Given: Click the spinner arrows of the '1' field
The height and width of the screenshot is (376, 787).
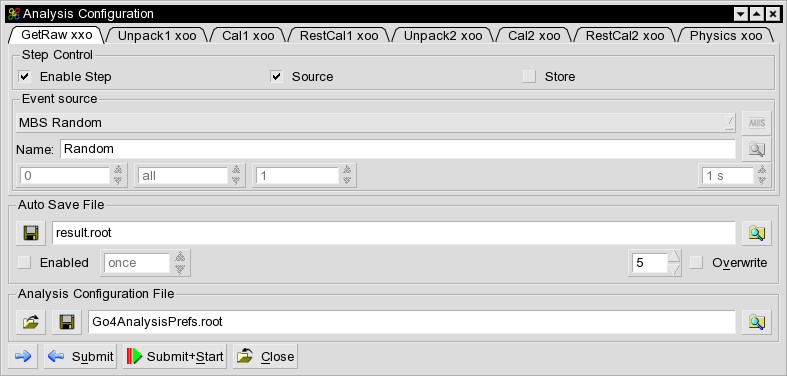Looking at the screenshot, I should coord(347,175).
